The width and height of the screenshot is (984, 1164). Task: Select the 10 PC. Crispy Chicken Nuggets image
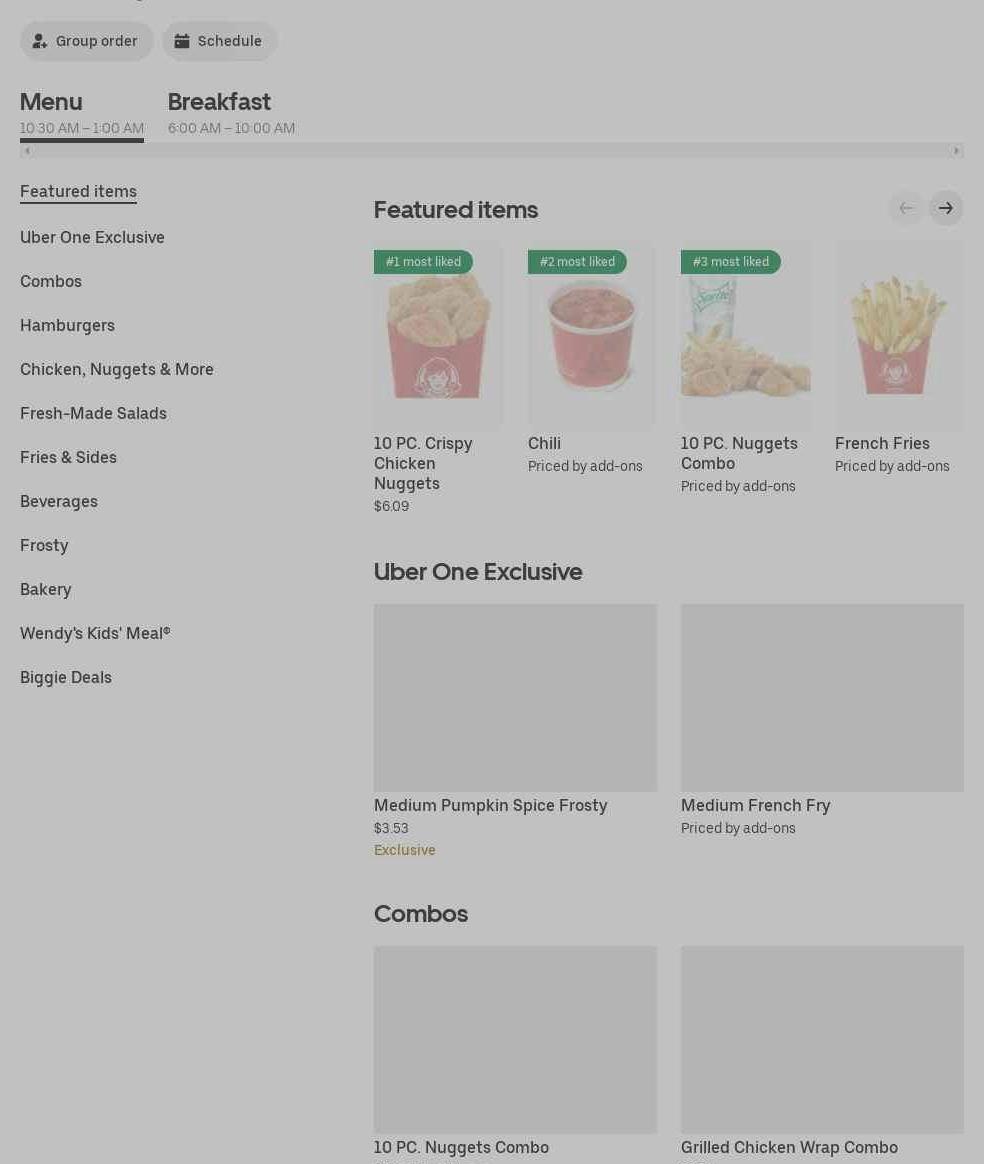pyautogui.click(x=438, y=335)
